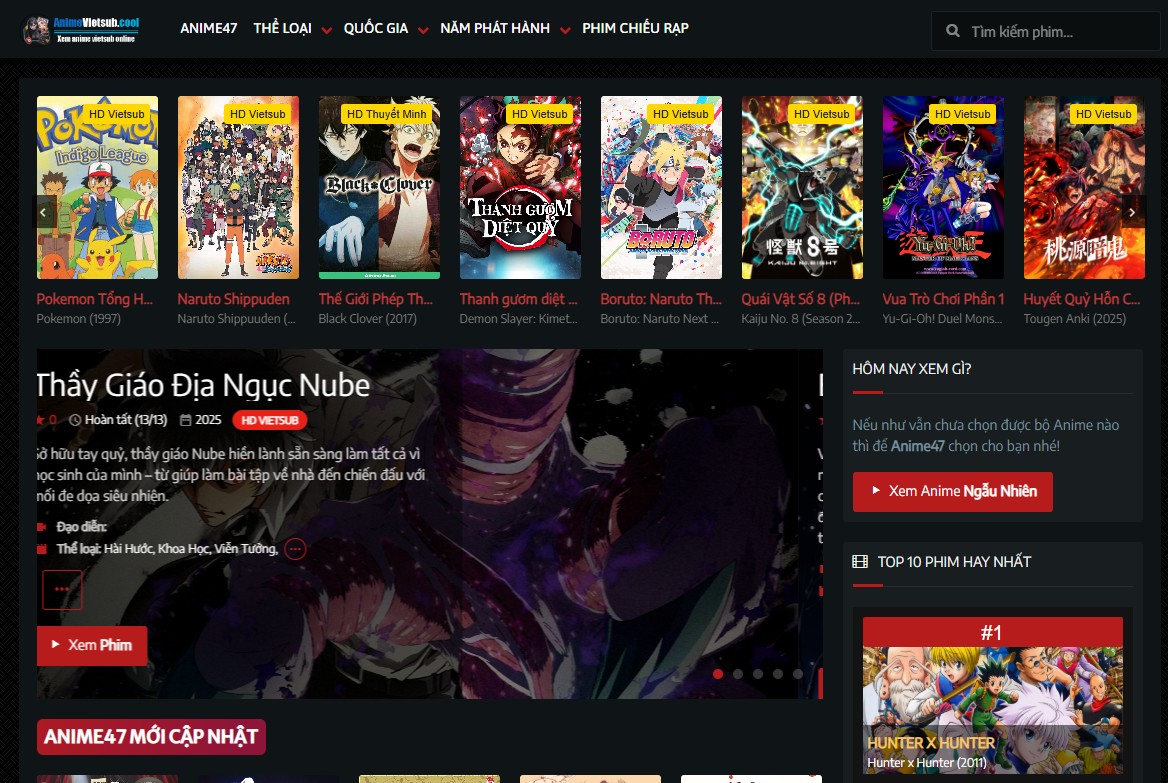Open the Phim Chiếu Rạp menu item
The image size is (1168, 783).
tap(635, 28)
